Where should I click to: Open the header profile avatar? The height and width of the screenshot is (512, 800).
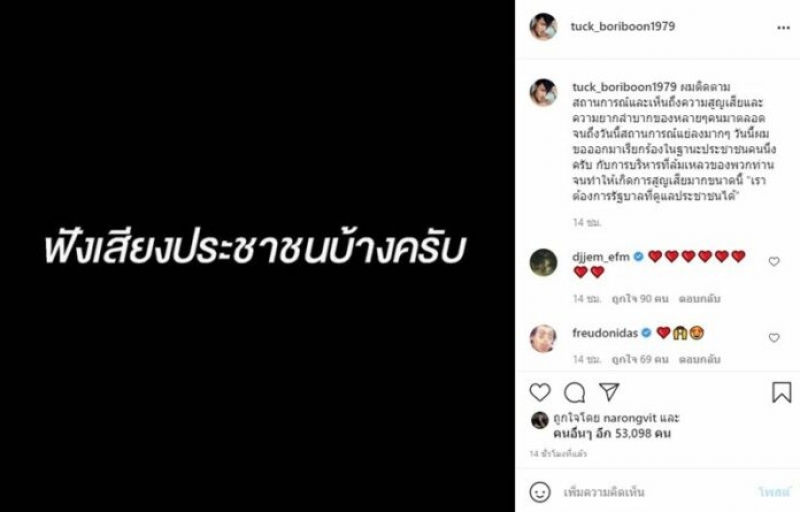click(x=543, y=27)
